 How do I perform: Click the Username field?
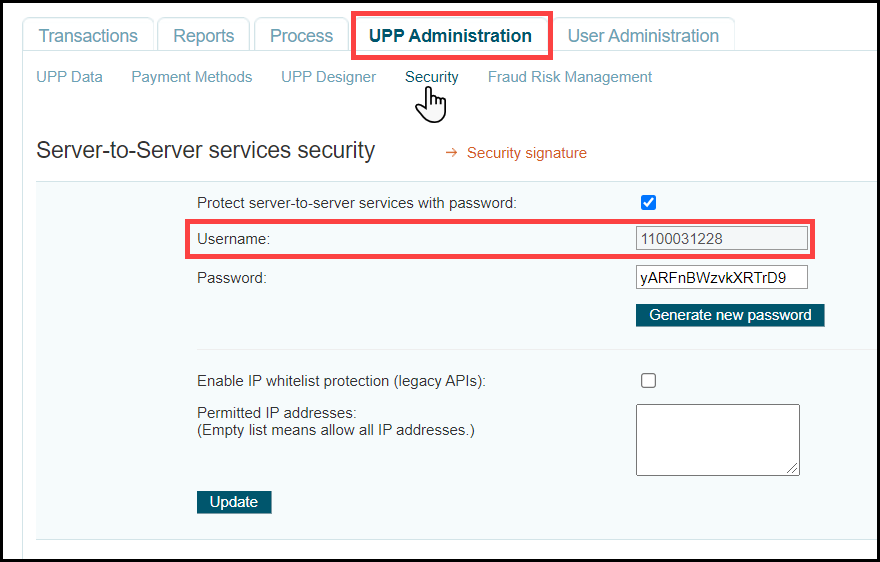tap(721, 239)
